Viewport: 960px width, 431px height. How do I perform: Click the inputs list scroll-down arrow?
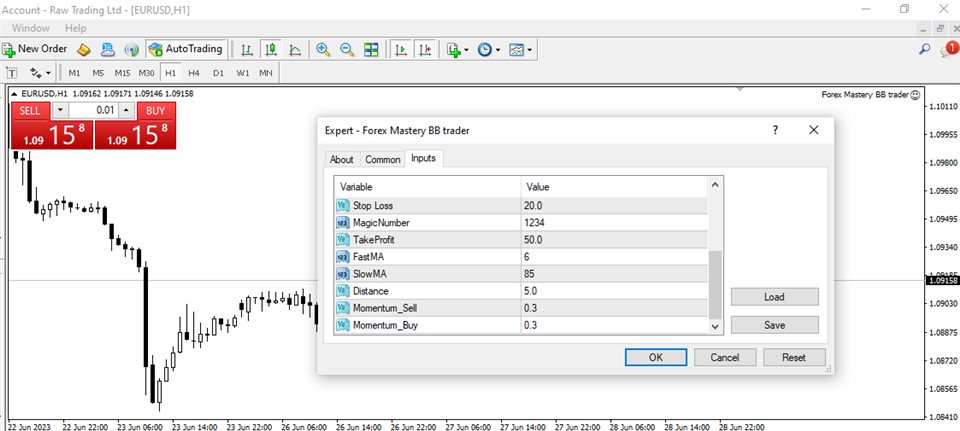(715, 327)
